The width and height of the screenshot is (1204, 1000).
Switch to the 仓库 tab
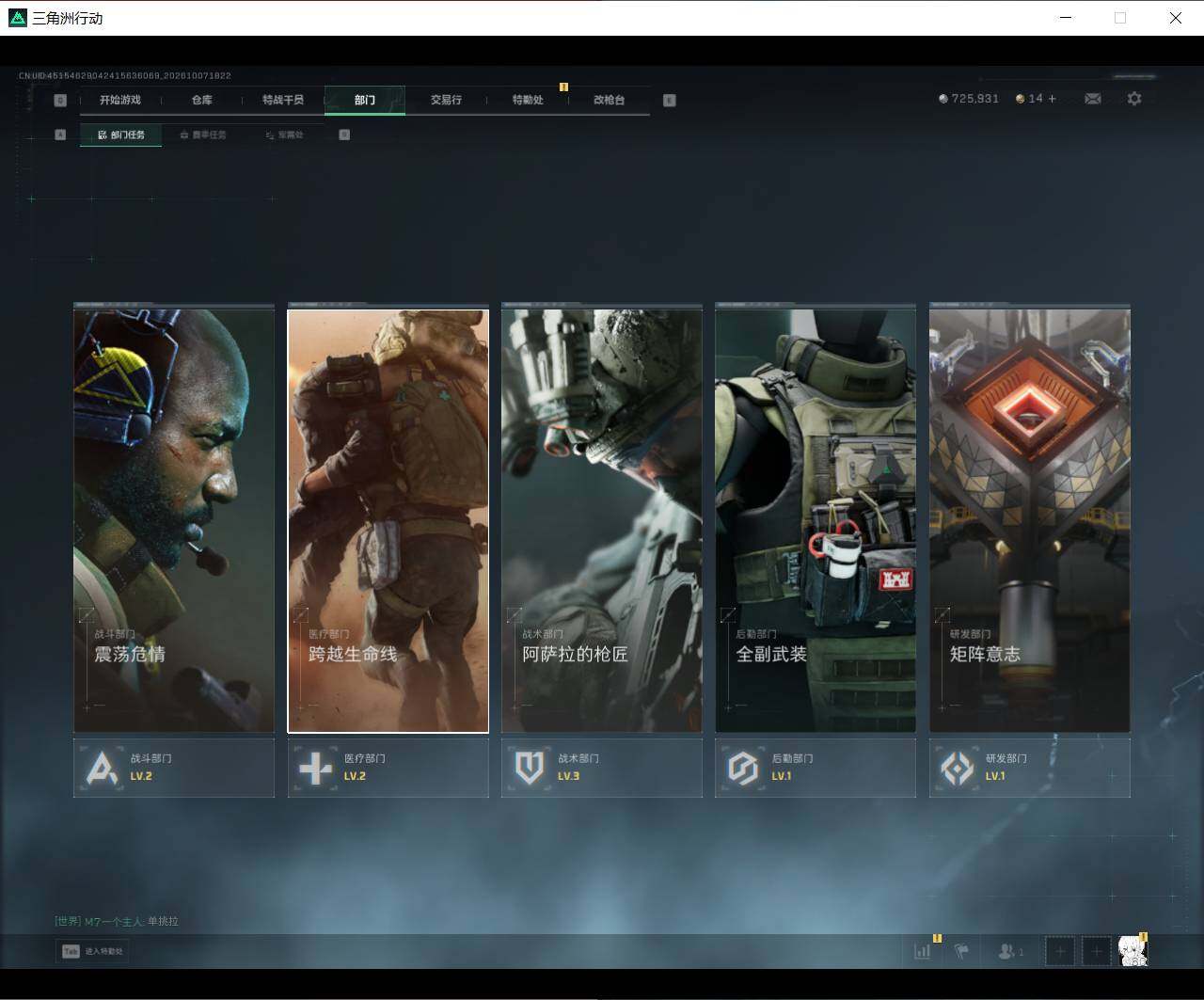(x=202, y=100)
